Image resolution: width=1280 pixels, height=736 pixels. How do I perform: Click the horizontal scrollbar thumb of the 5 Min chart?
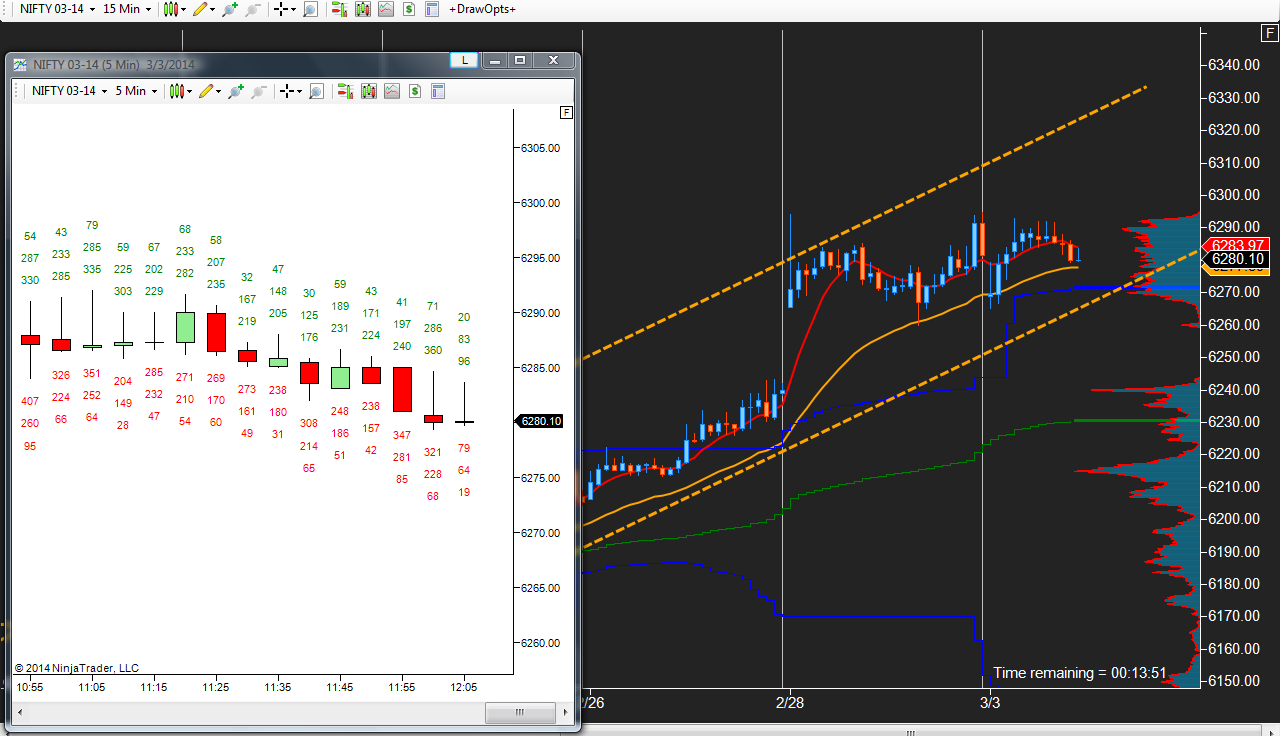[x=519, y=713]
